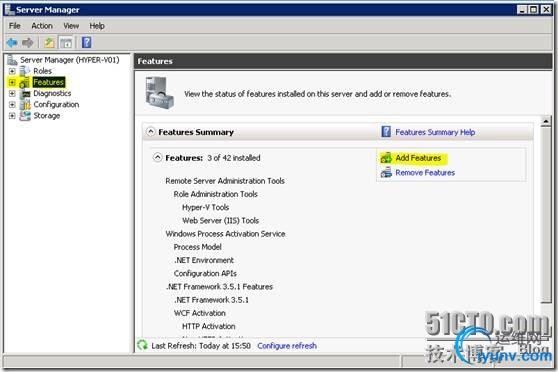Click the Features node icon in tree
Screen dimensions: 558x372
tap(25, 83)
